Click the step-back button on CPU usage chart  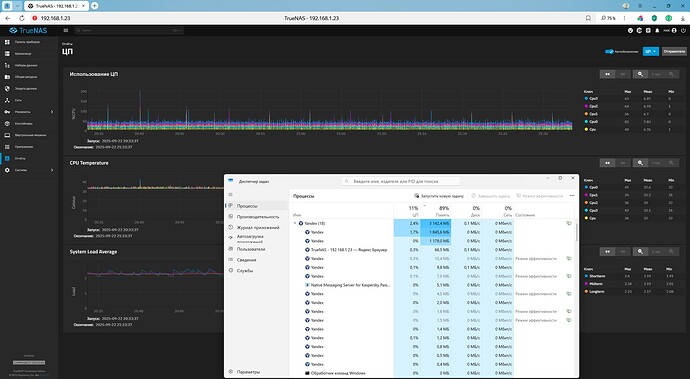(x=607, y=74)
